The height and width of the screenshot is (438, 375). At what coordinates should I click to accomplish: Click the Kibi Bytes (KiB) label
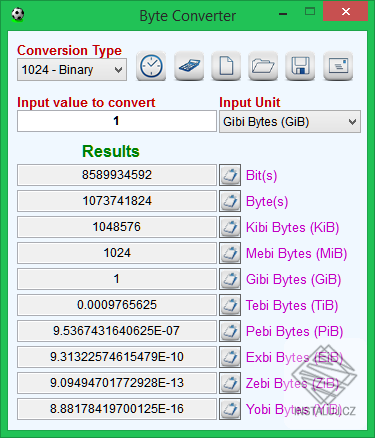pos(292,227)
